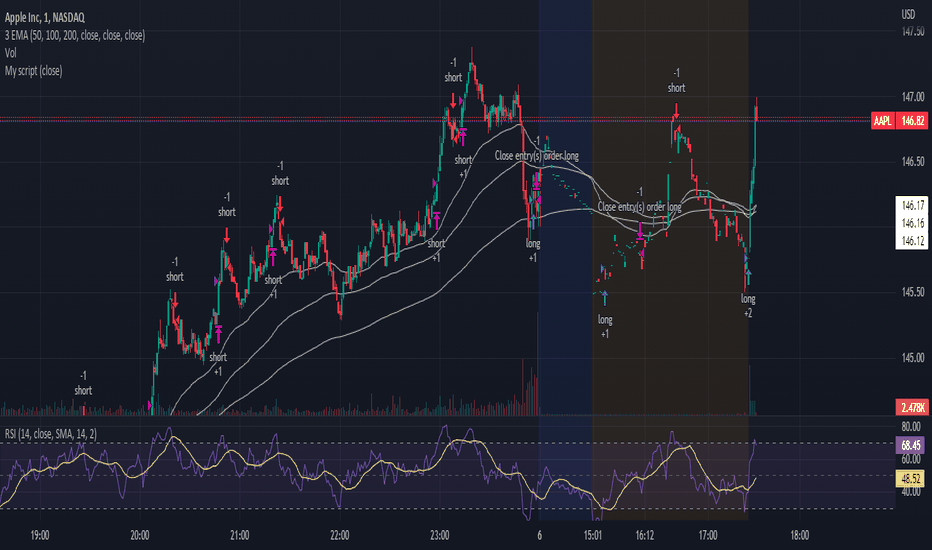Screen dimensions: 932x550
Task: Click the long +2 trade marker
Action: (748, 306)
